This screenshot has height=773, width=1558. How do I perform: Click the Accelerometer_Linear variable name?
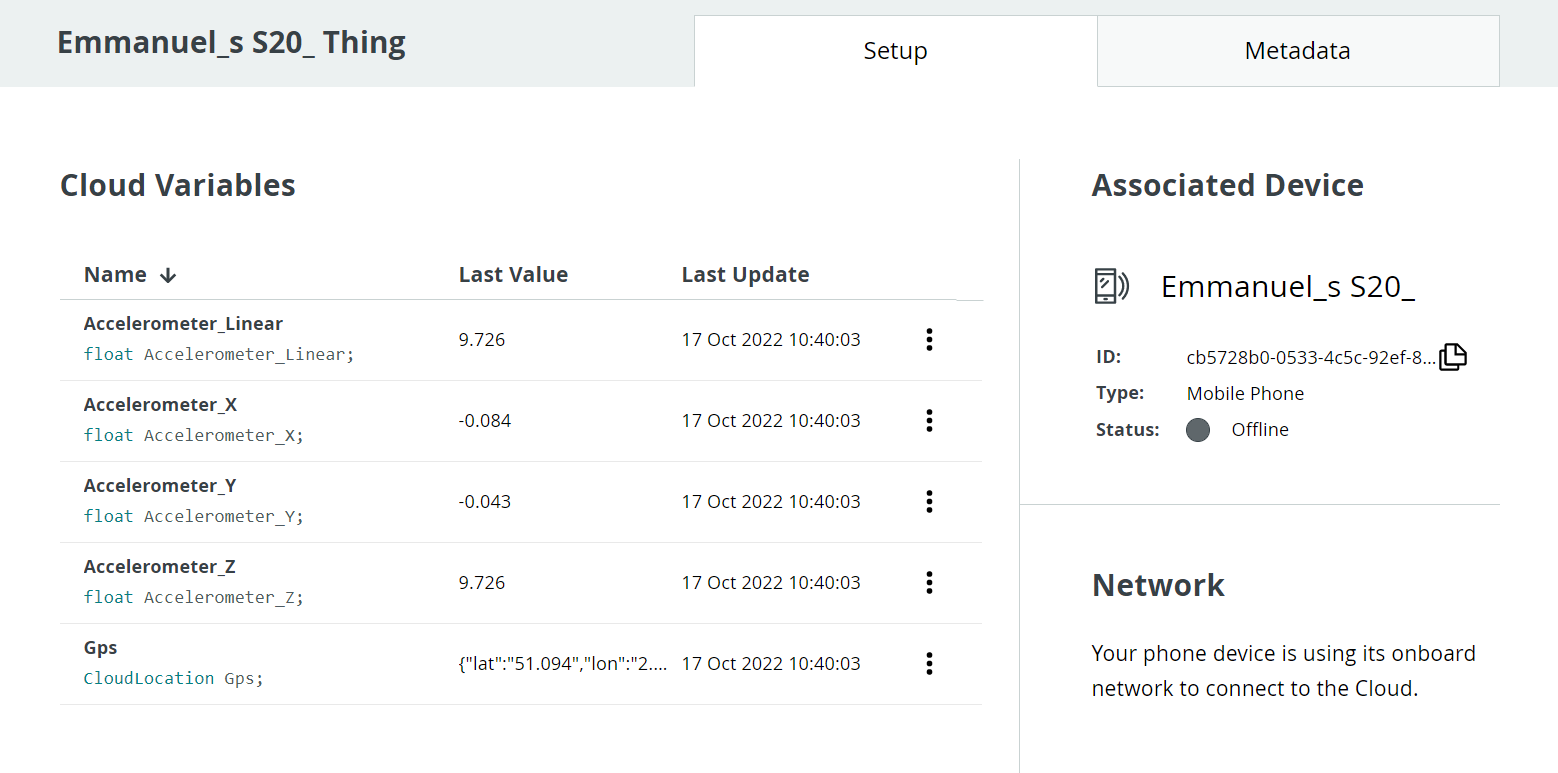(183, 324)
